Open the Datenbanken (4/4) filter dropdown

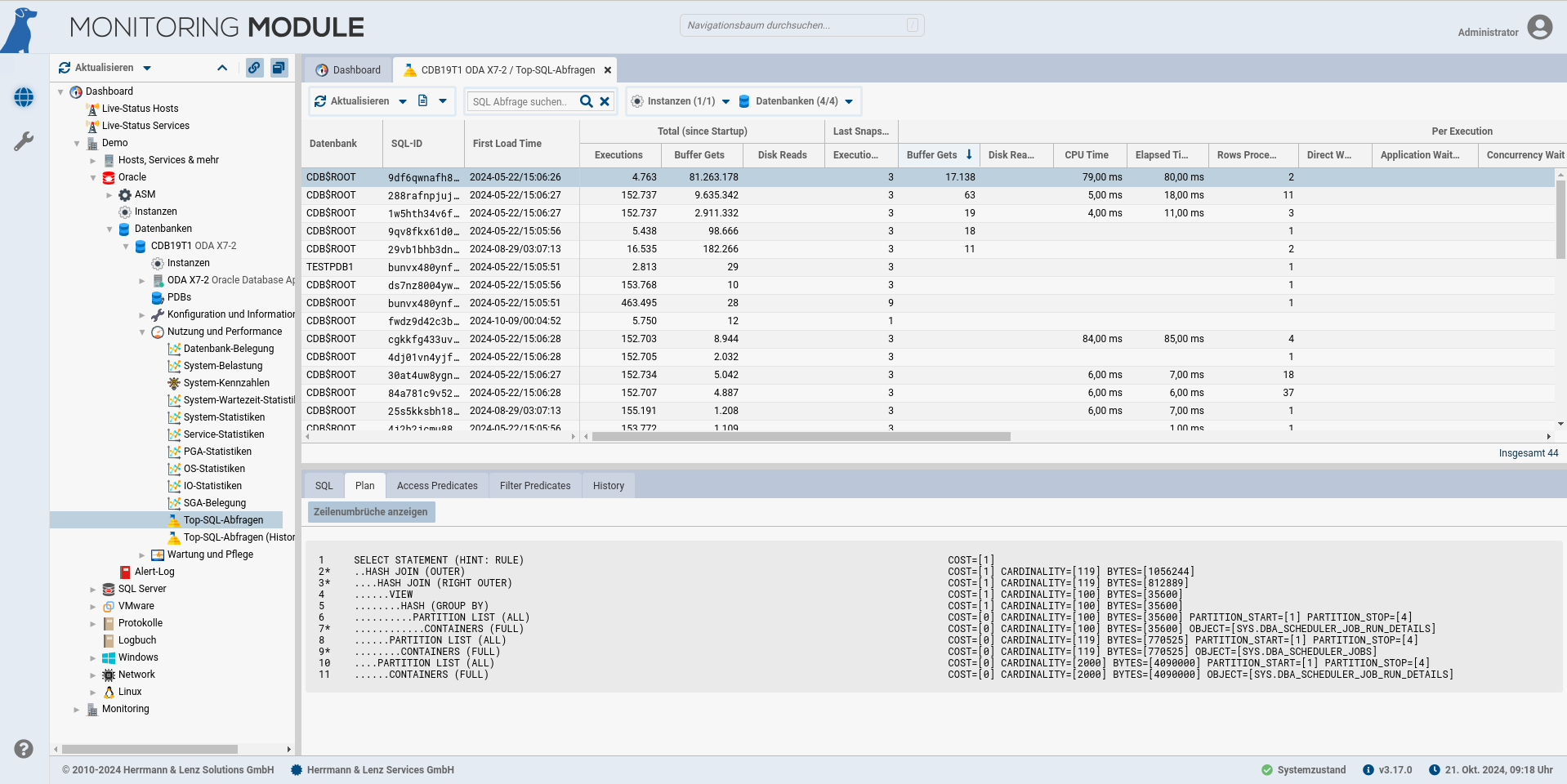796,101
